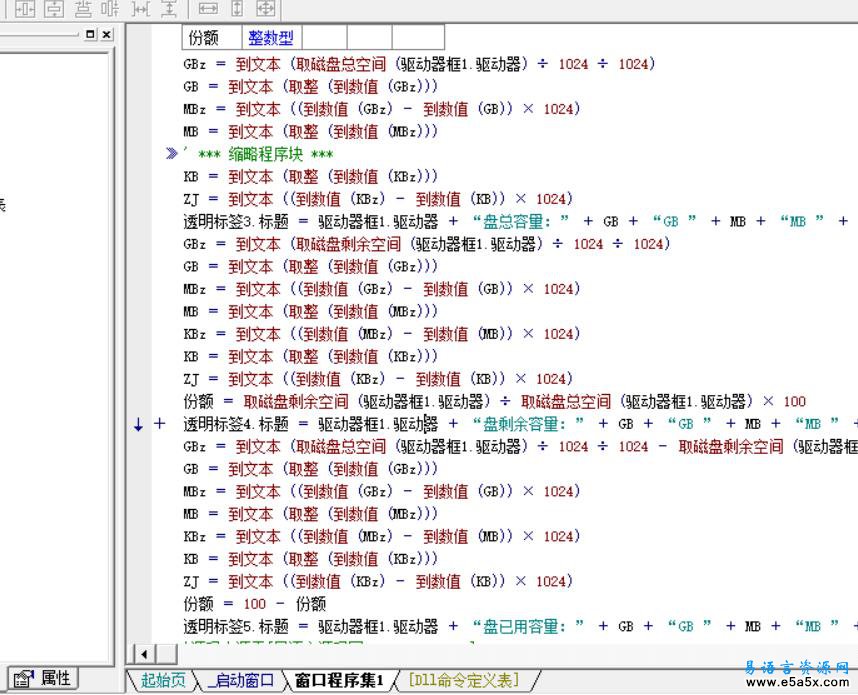This screenshot has height=695, width=858.
Task: Switch to the _启动窗口 tab
Action: click(241, 680)
